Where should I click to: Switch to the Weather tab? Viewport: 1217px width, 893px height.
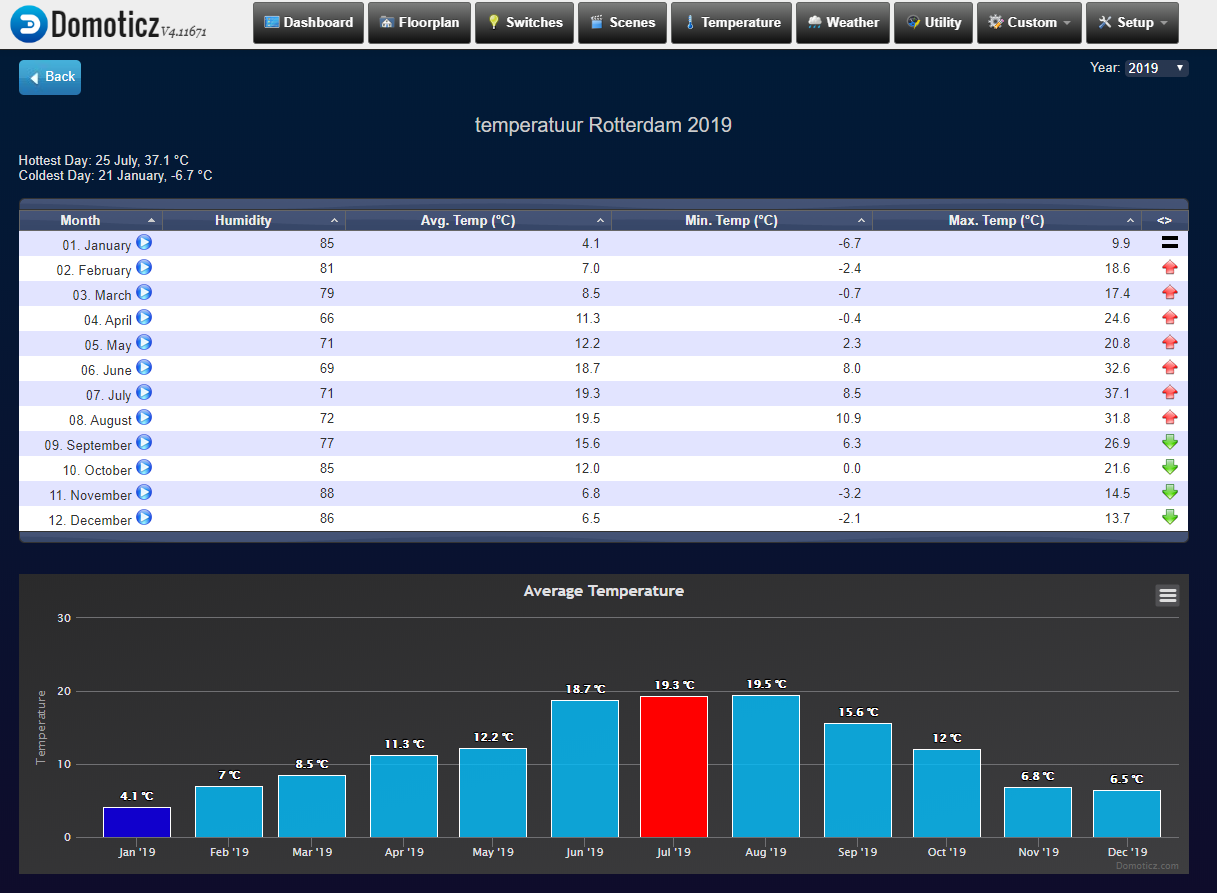pos(843,22)
